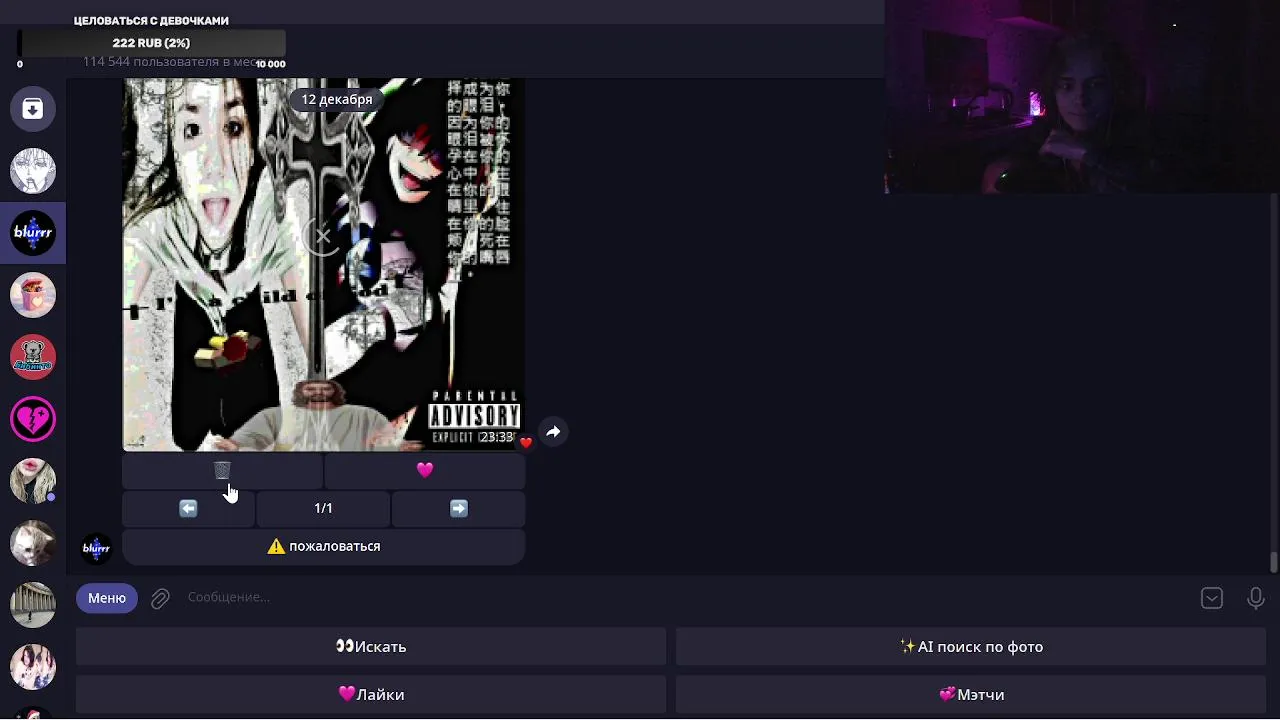1280x720 pixels.
Task: Open the pink heart box avatar chat
Action: pyautogui.click(x=33, y=295)
